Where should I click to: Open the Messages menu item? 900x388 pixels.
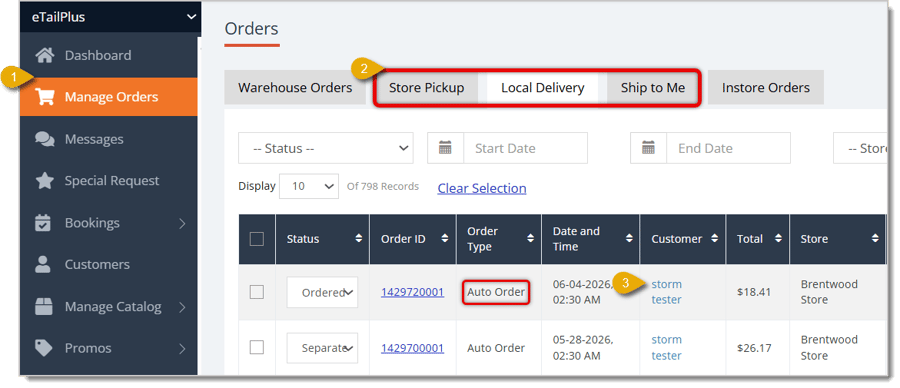coord(108,139)
